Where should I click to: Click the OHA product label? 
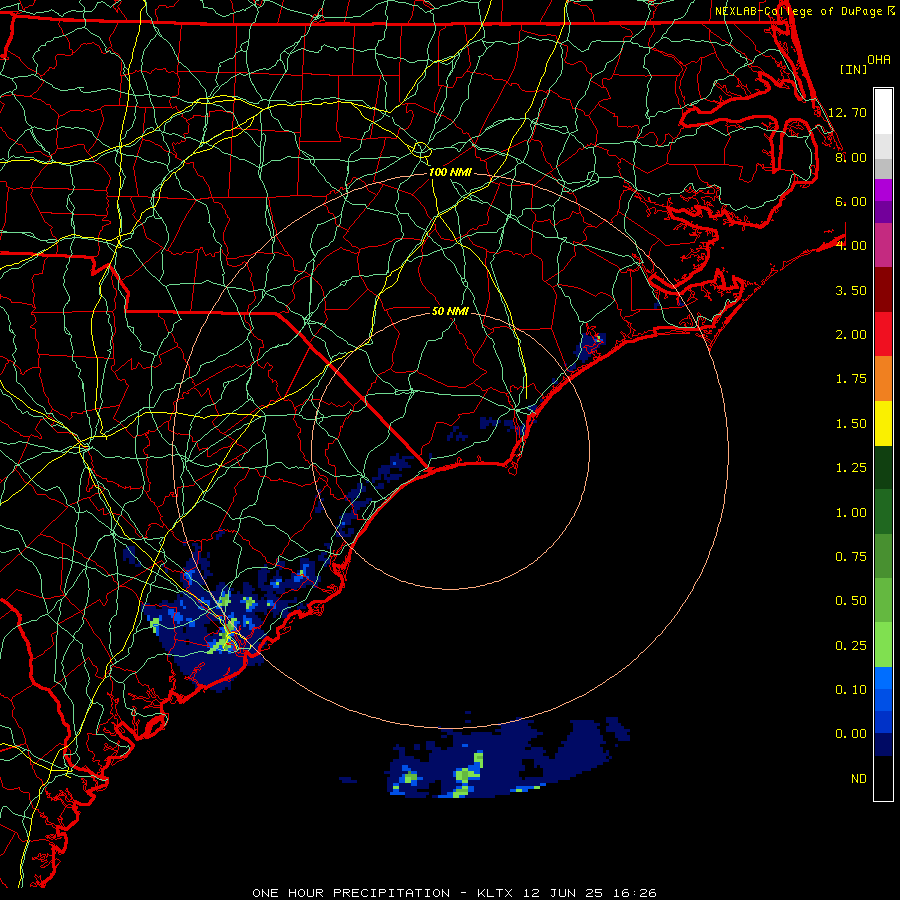879,60
